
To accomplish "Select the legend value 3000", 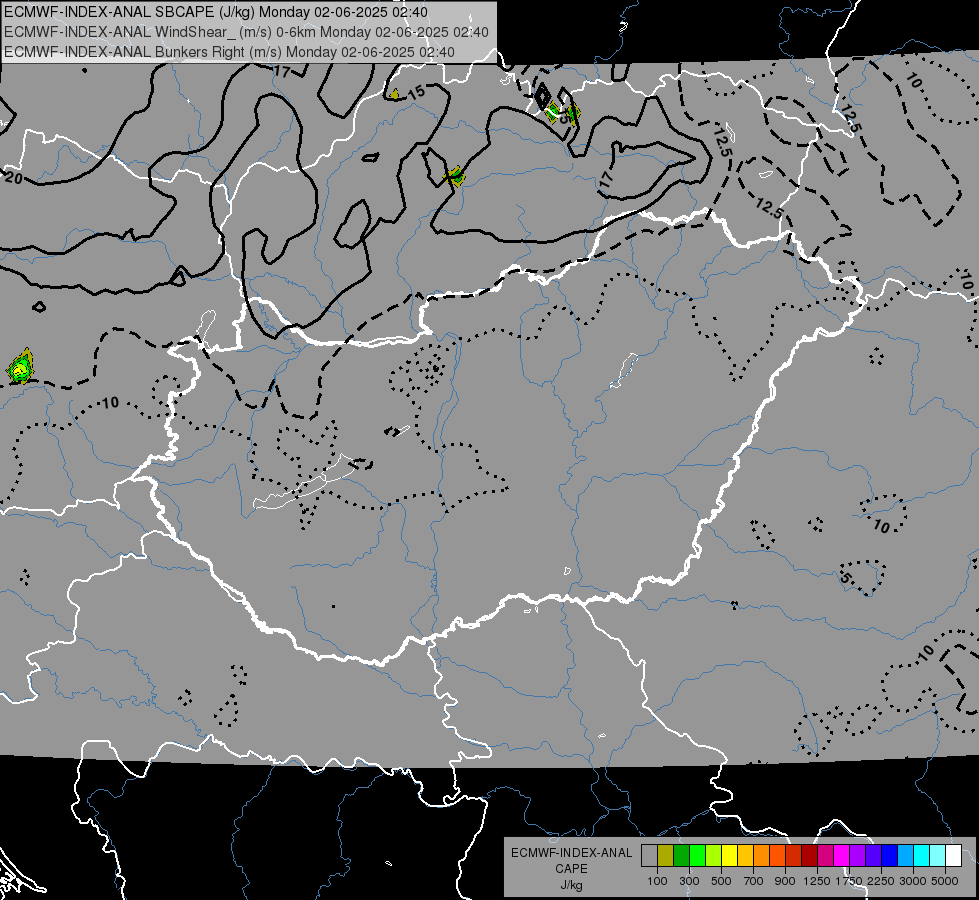I will 913,881.
